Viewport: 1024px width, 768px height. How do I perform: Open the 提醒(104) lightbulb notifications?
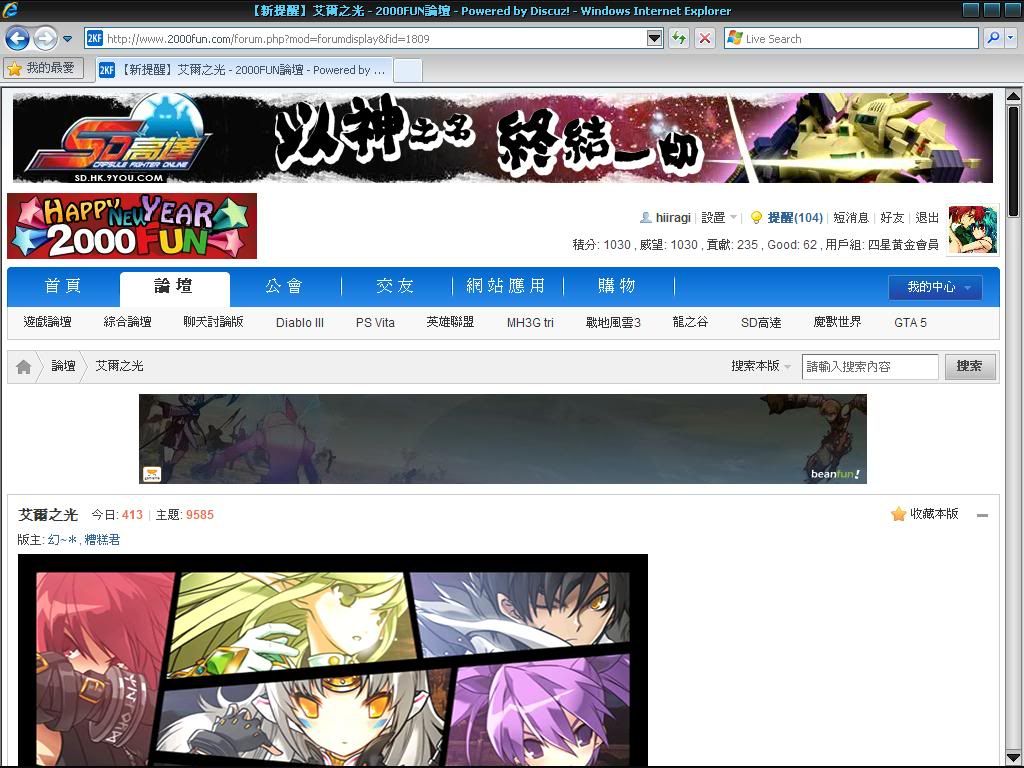(756, 217)
